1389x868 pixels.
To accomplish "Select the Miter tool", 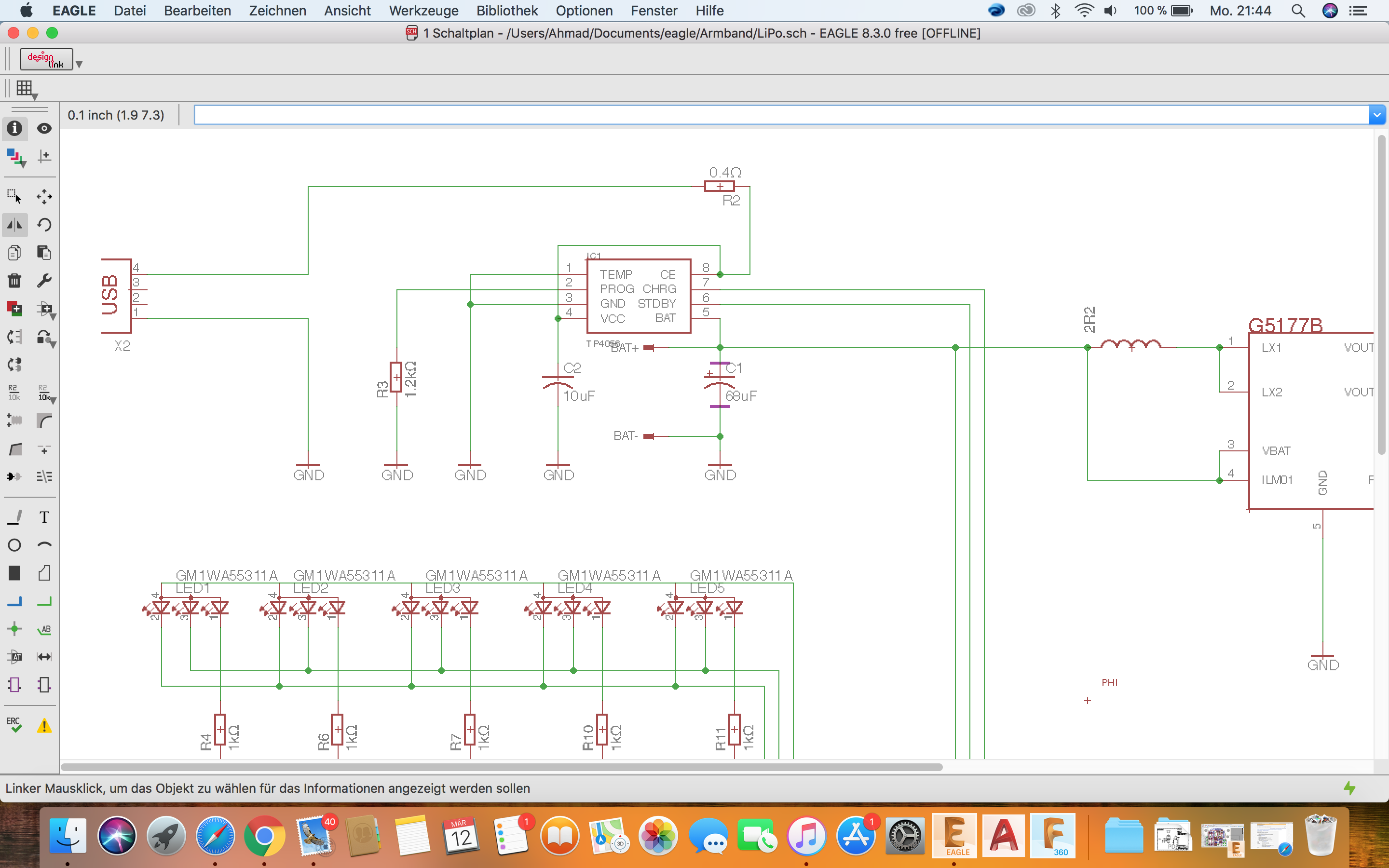I will 44,420.
